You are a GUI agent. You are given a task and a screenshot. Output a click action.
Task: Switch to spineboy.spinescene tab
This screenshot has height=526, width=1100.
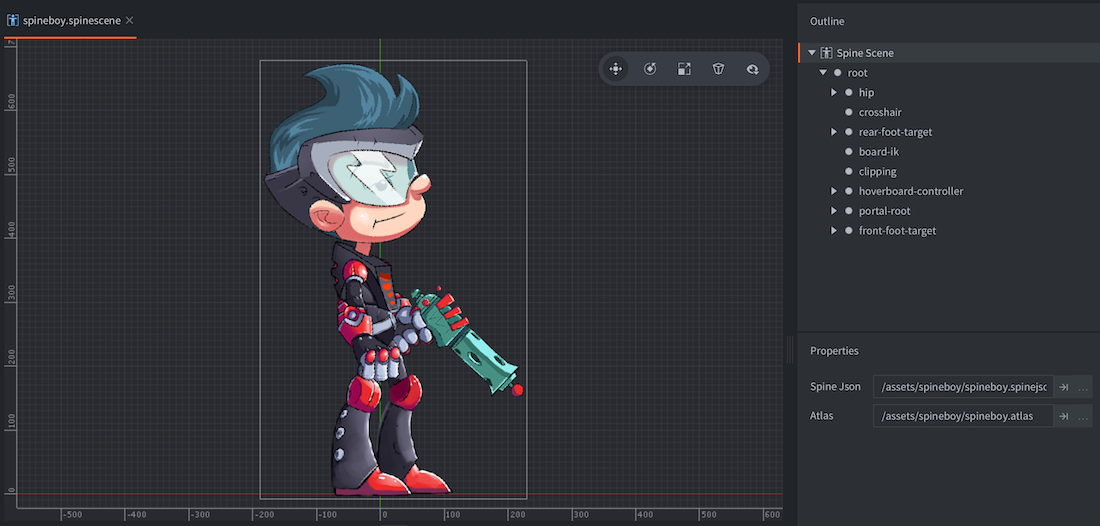click(68, 20)
